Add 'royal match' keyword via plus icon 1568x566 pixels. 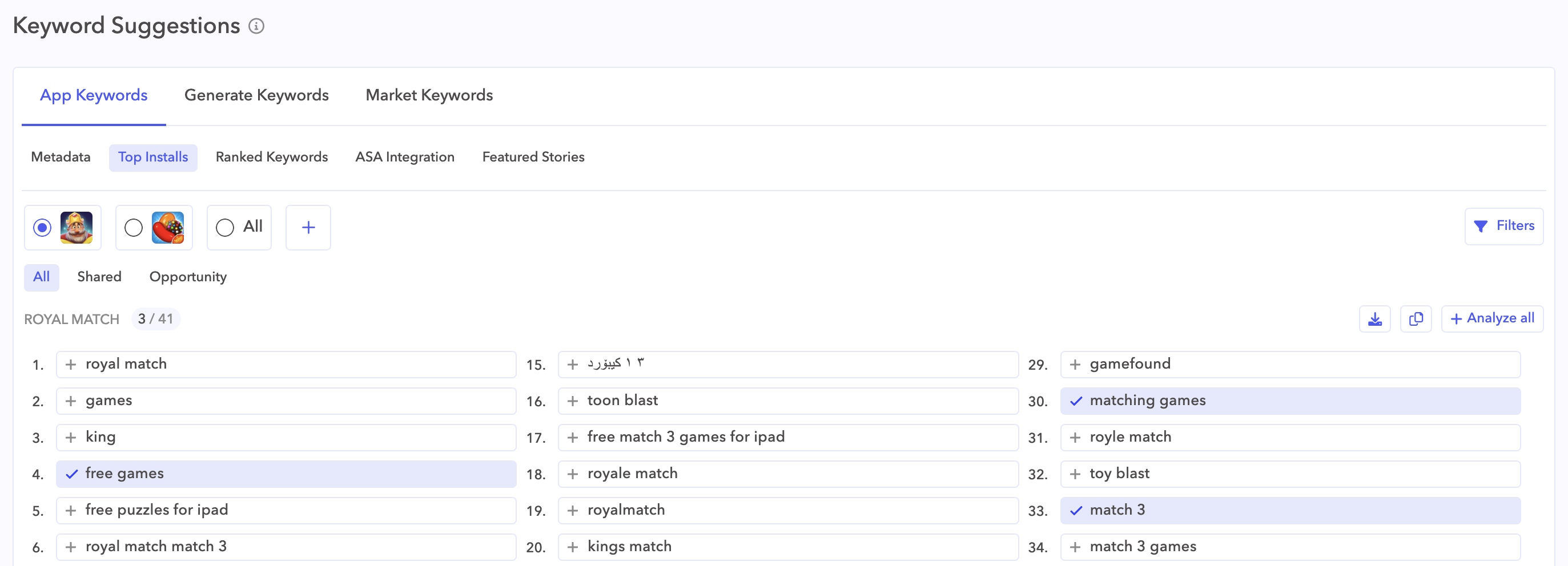coord(71,364)
